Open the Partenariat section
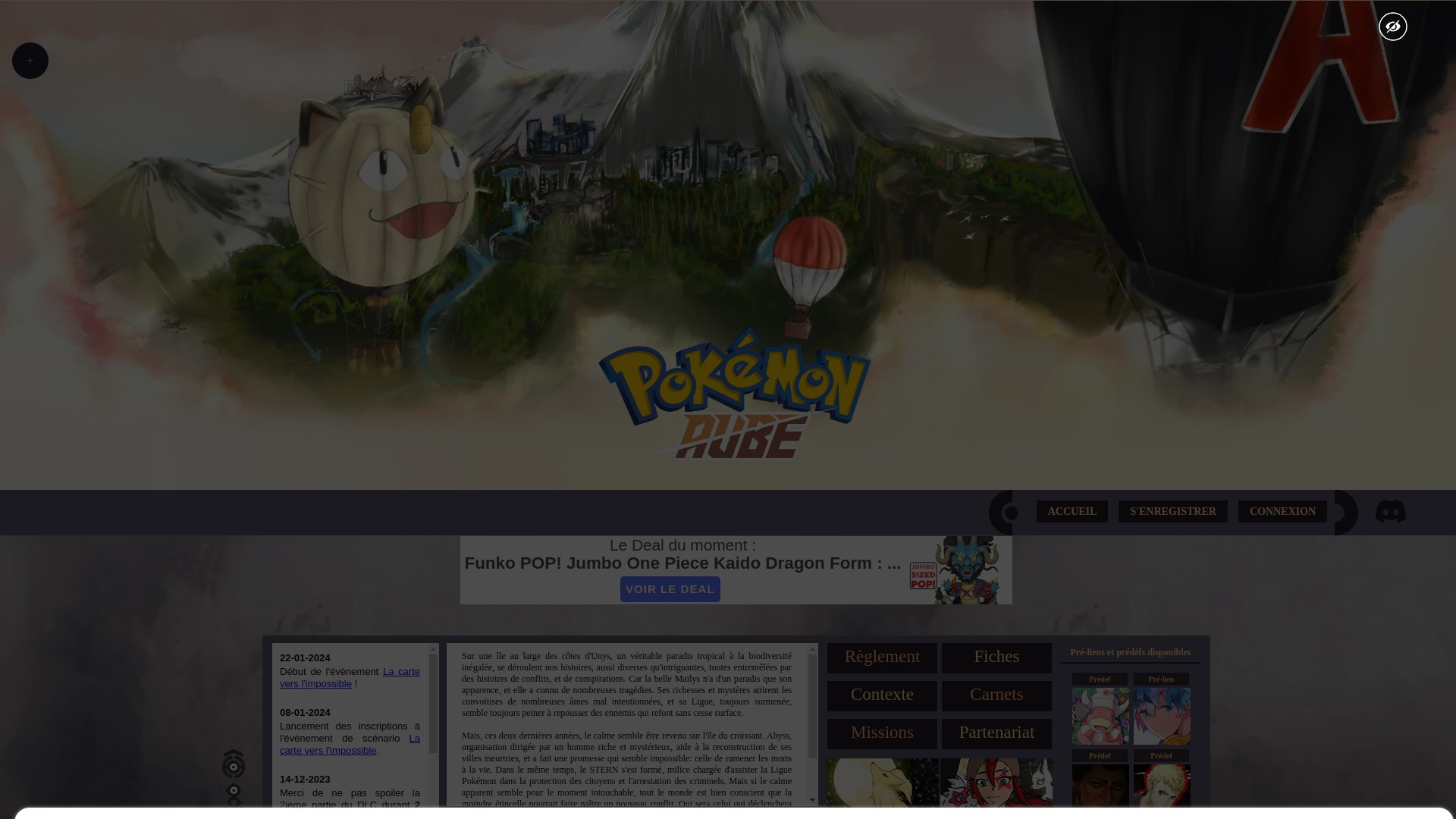 pyautogui.click(x=996, y=733)
